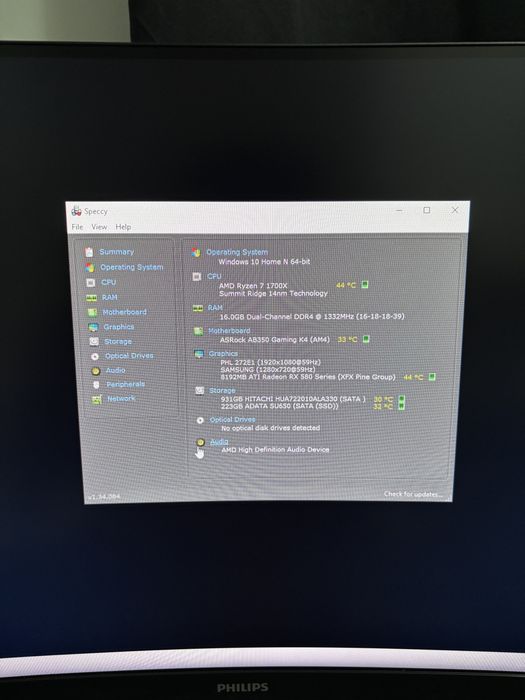This screenshot has height=700, width=525.
Task: Open the Motherboard sidebar section
Action: [125, 312]
